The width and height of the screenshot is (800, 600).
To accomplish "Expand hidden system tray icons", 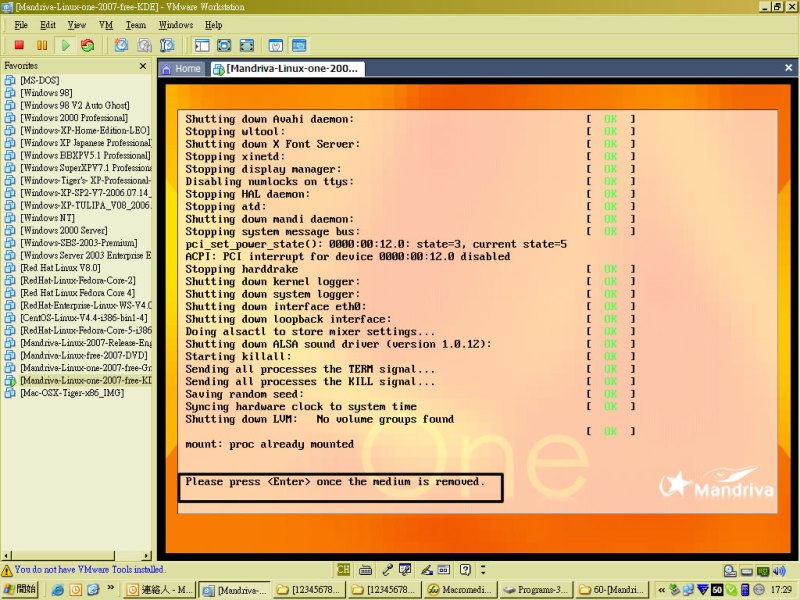I will tap(661, 590).
